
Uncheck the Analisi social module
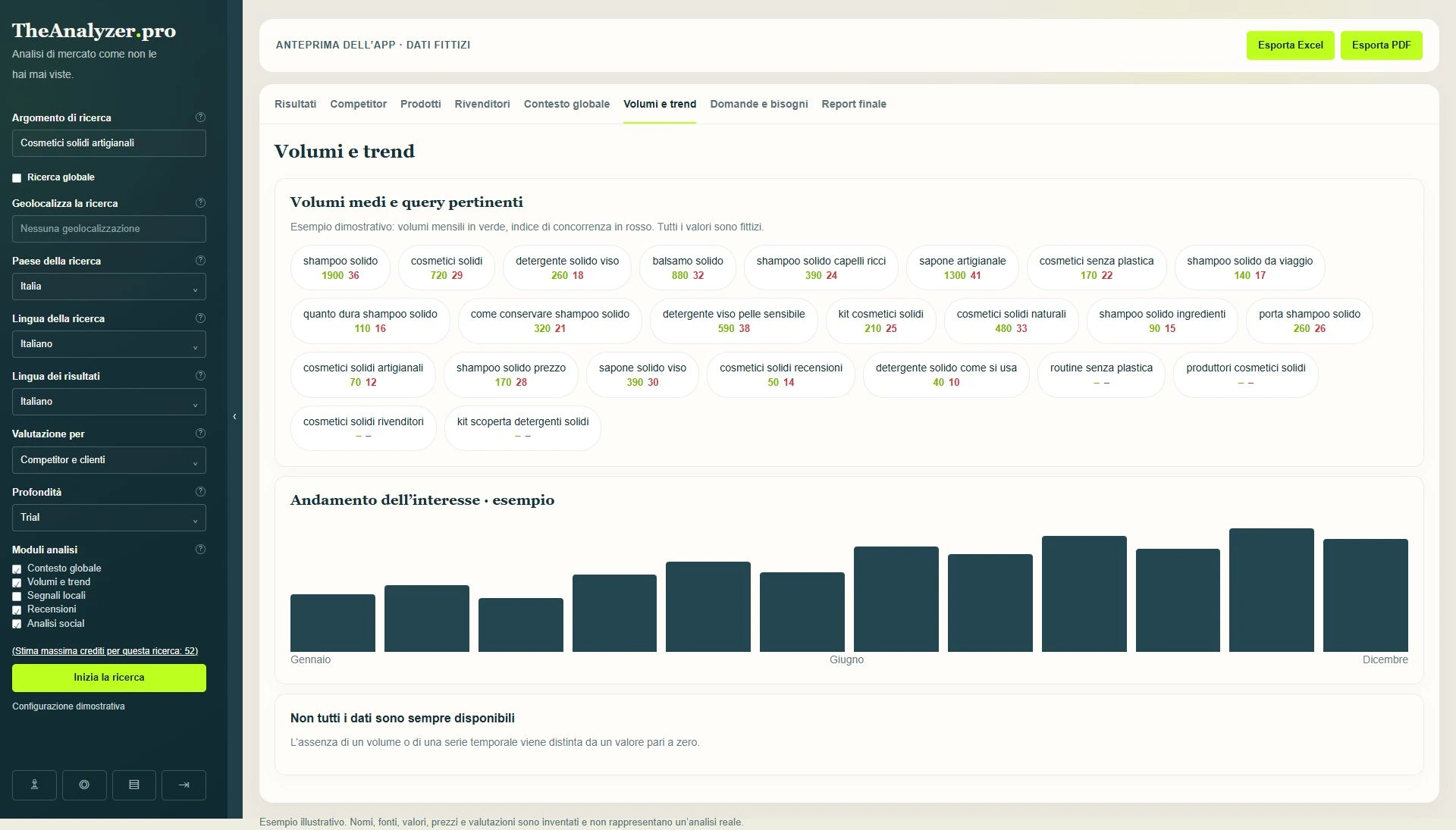tap(17, 624)
